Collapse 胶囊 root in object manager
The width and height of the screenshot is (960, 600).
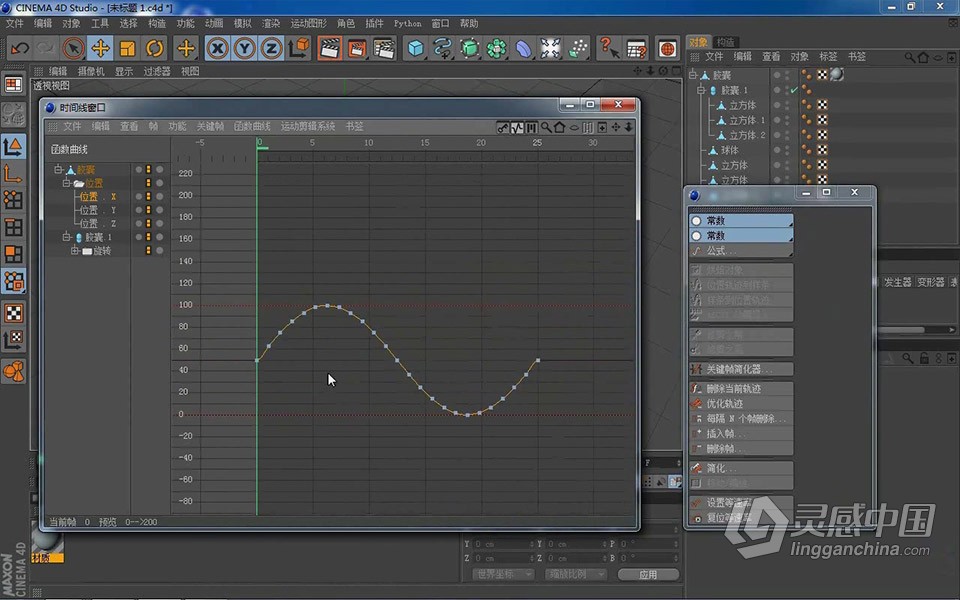[693, 75]
